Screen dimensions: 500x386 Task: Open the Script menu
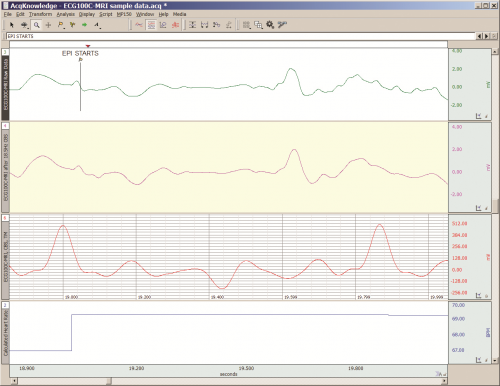pyautogui.click(x=106, y=14)
